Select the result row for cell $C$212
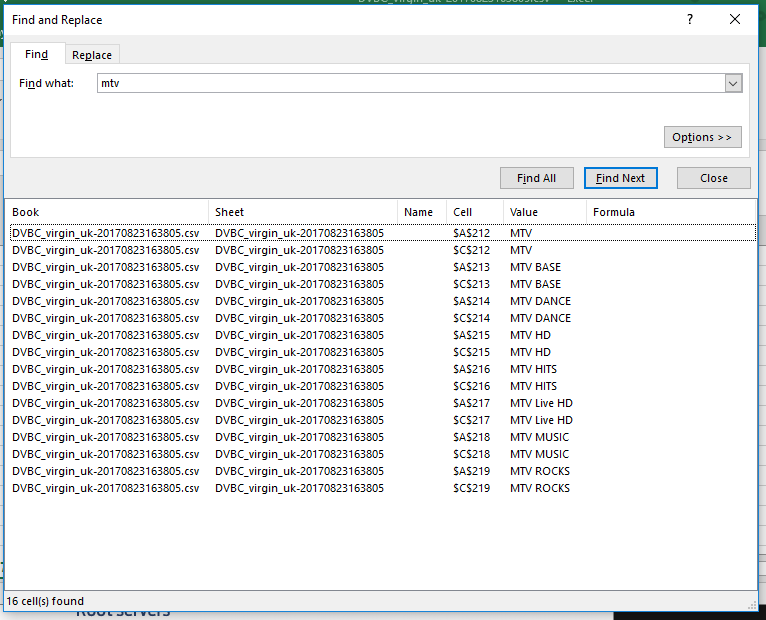The image size is (766, 620). pos(383,250)
